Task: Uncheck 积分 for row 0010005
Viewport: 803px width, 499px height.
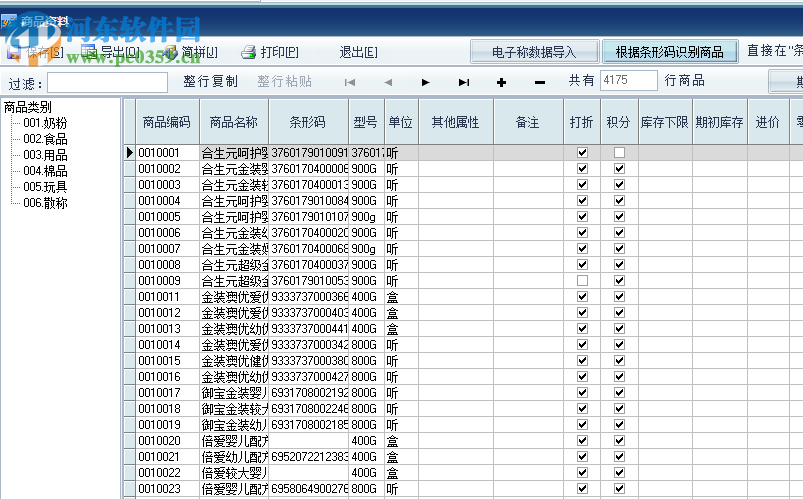Action: pyautogui.click(x=620, y=217)
